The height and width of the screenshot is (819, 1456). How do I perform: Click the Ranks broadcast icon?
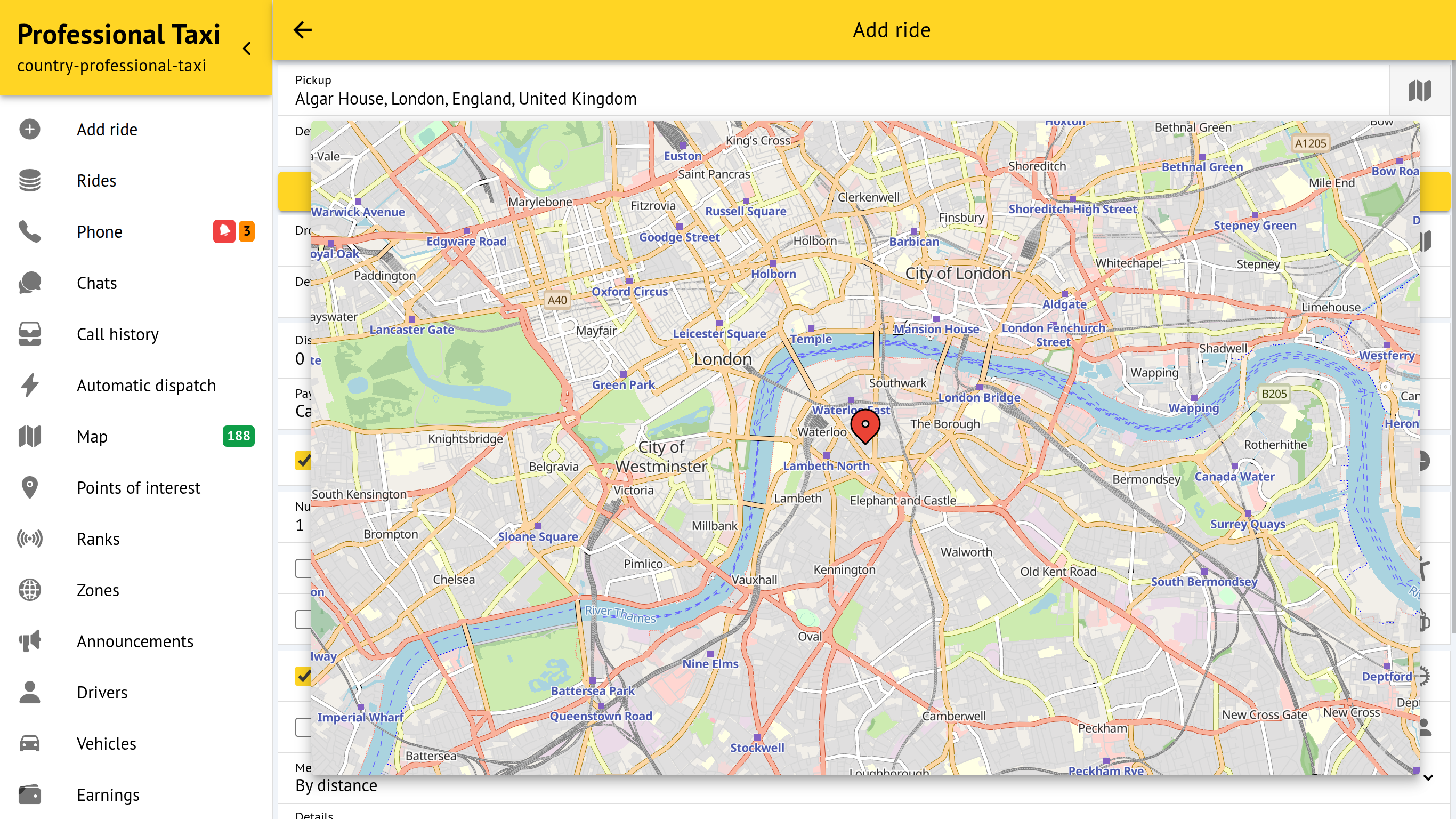[29, 539]
